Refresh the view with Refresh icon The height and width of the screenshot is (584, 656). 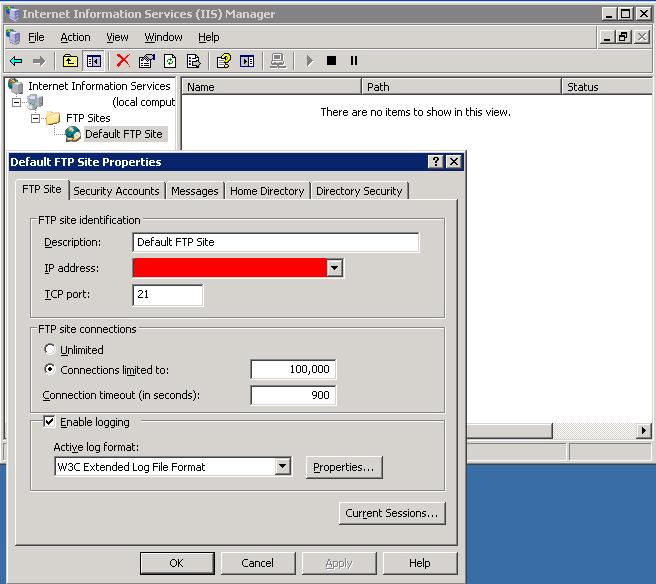pos(170,61)
